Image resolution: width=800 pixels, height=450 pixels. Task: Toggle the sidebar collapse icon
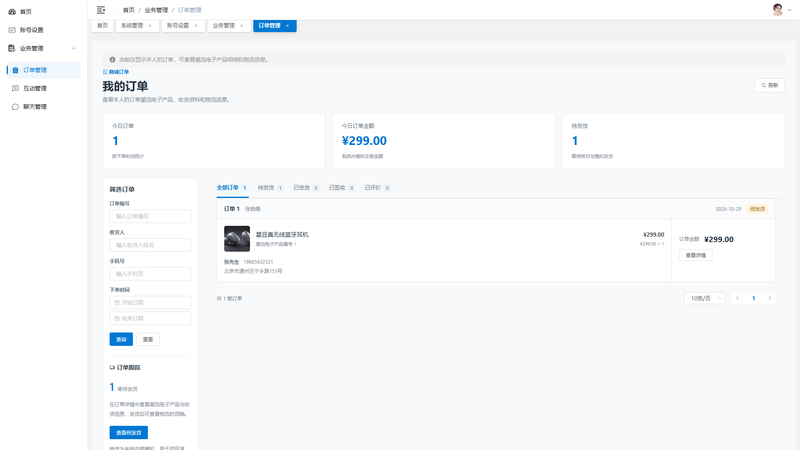pyautogui.click(x=101, y=10)
